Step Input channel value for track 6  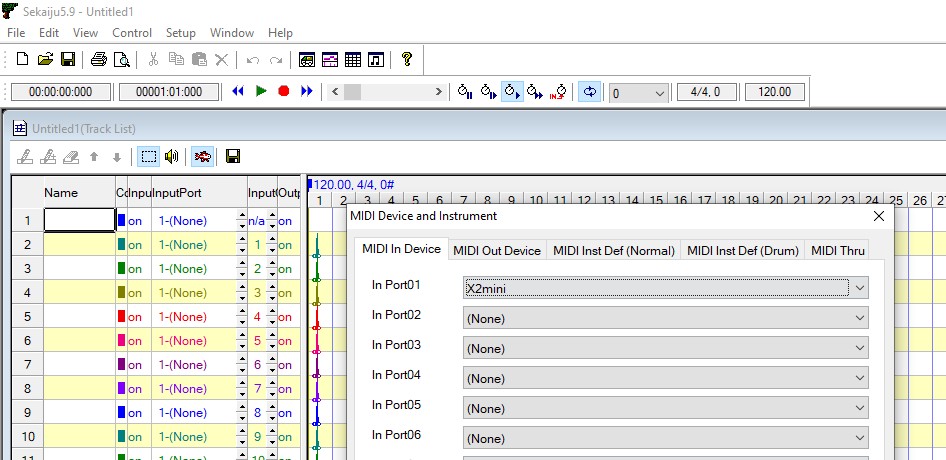(x=272, y=341)
